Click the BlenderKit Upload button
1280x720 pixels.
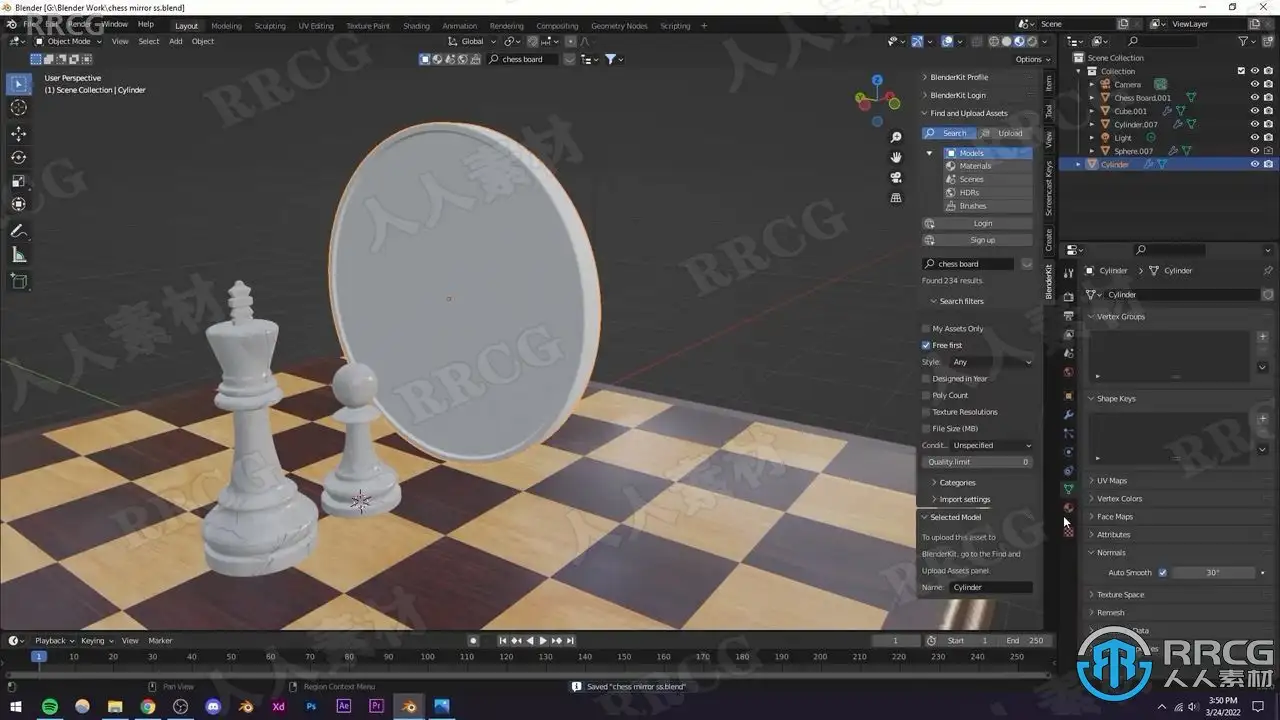(x=1005, y=133)
